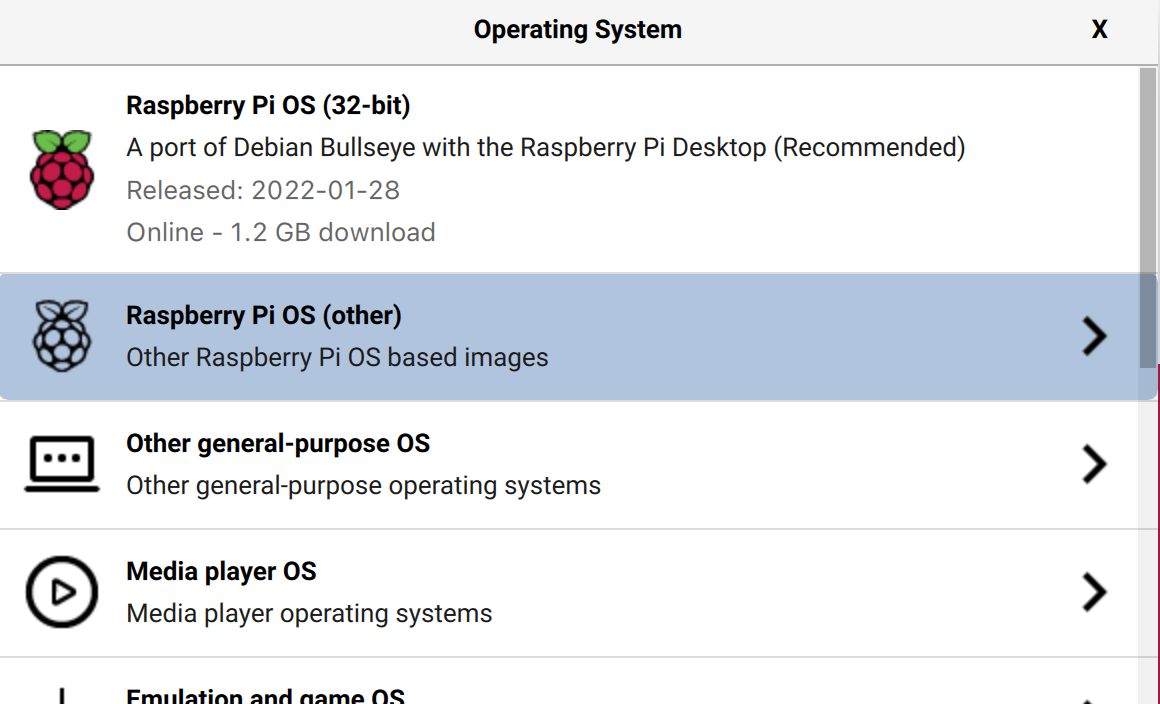Click the outlined raspberry icon for Raspberry Pi OS (other)

click(x=62, y=336)
